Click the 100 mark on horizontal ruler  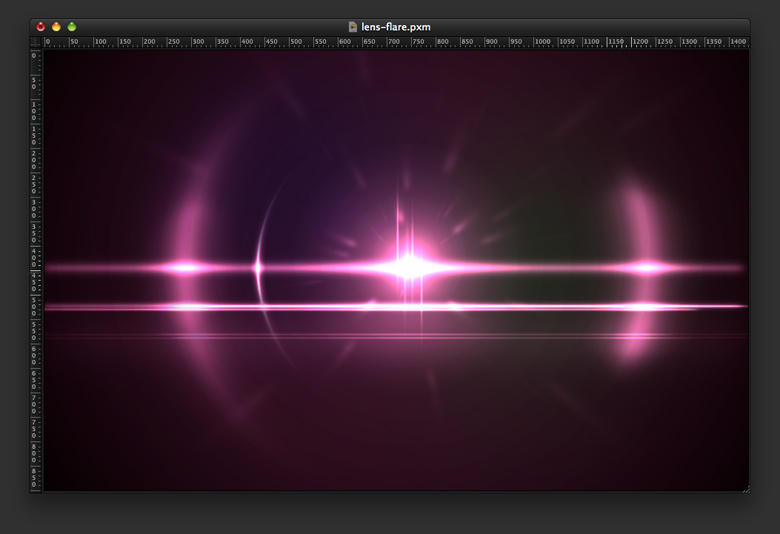[100, 42]
